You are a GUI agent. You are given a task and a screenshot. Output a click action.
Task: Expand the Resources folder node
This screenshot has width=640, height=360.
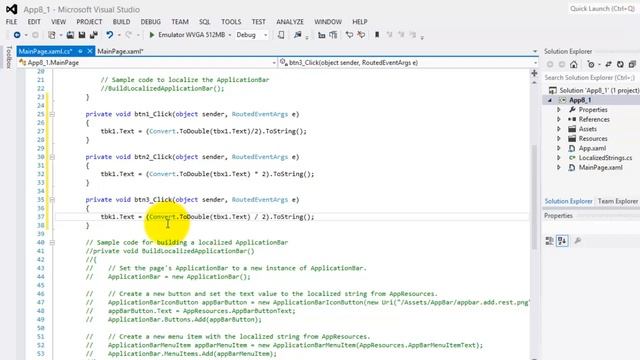[x=559, y=139]
